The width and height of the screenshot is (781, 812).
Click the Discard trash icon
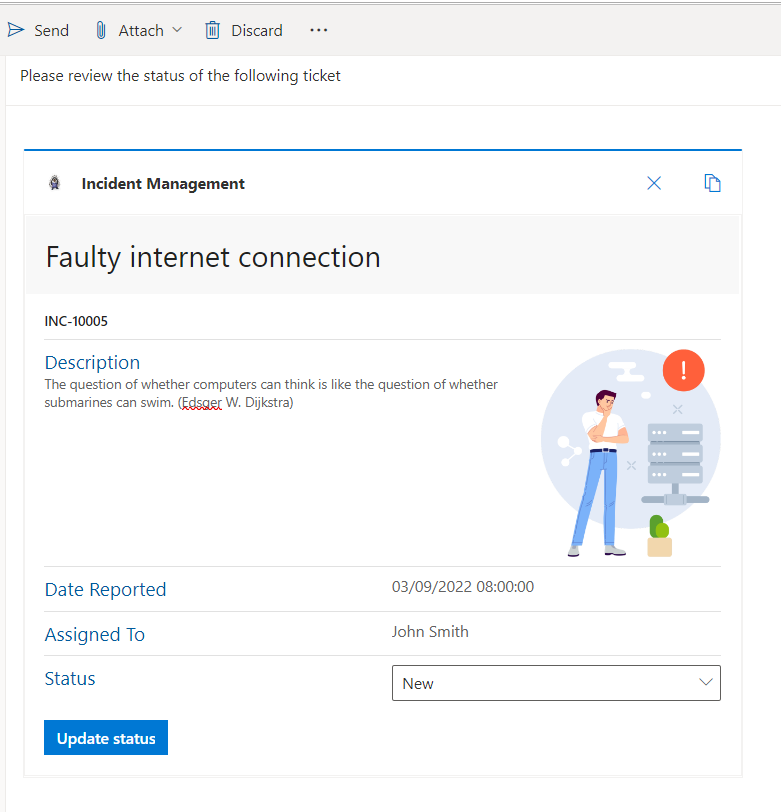coord(212,31)
